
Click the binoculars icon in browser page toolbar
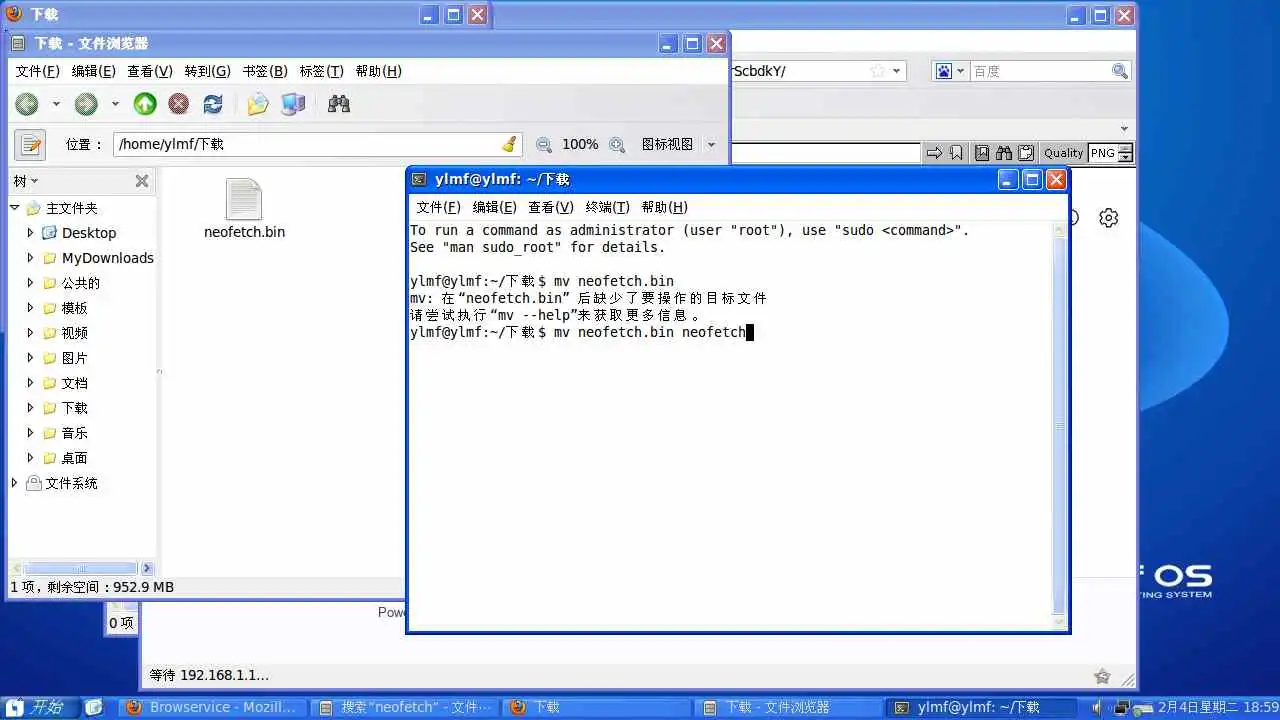coord(1004,153)
